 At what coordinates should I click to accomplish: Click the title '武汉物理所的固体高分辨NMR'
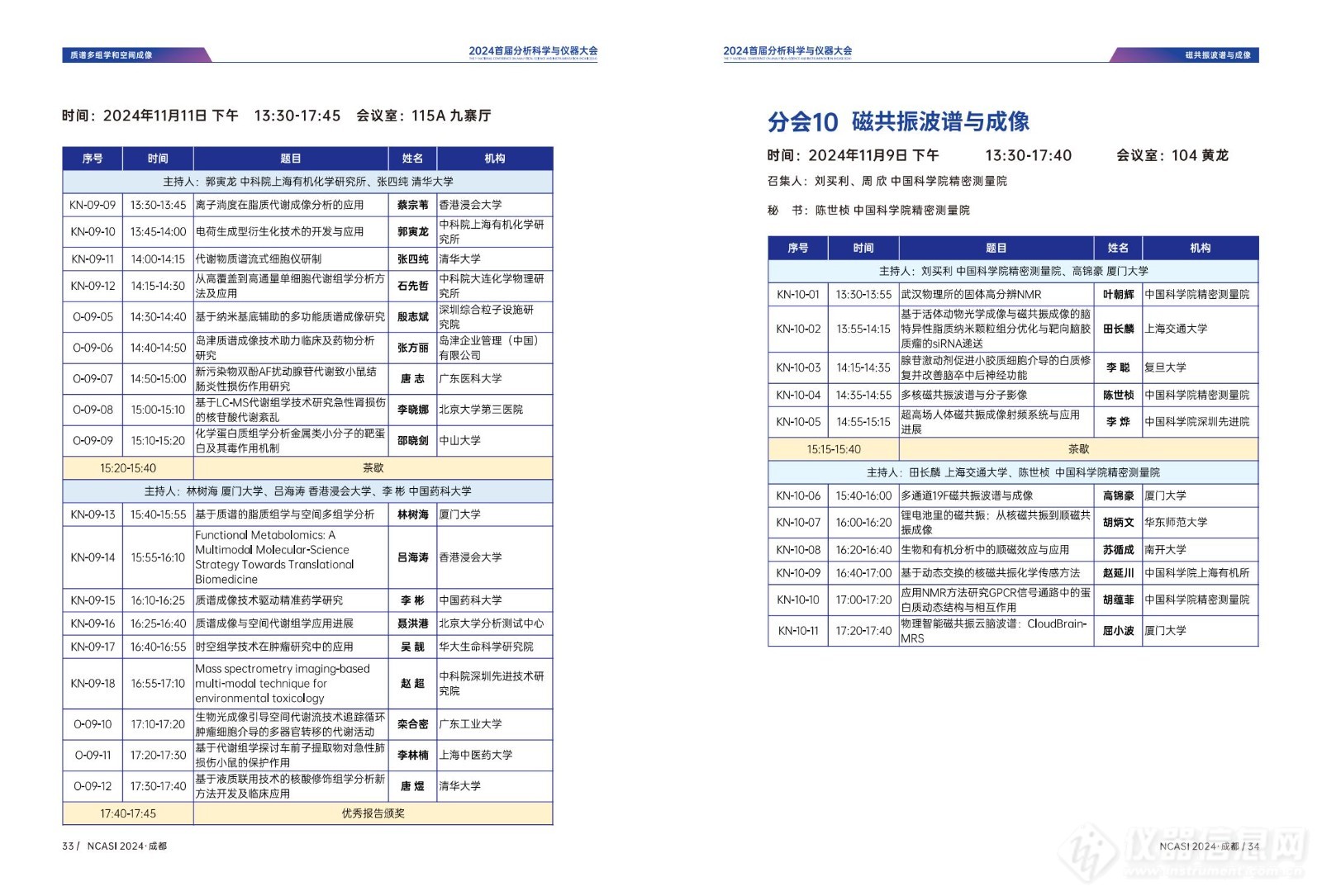[971, 295]
